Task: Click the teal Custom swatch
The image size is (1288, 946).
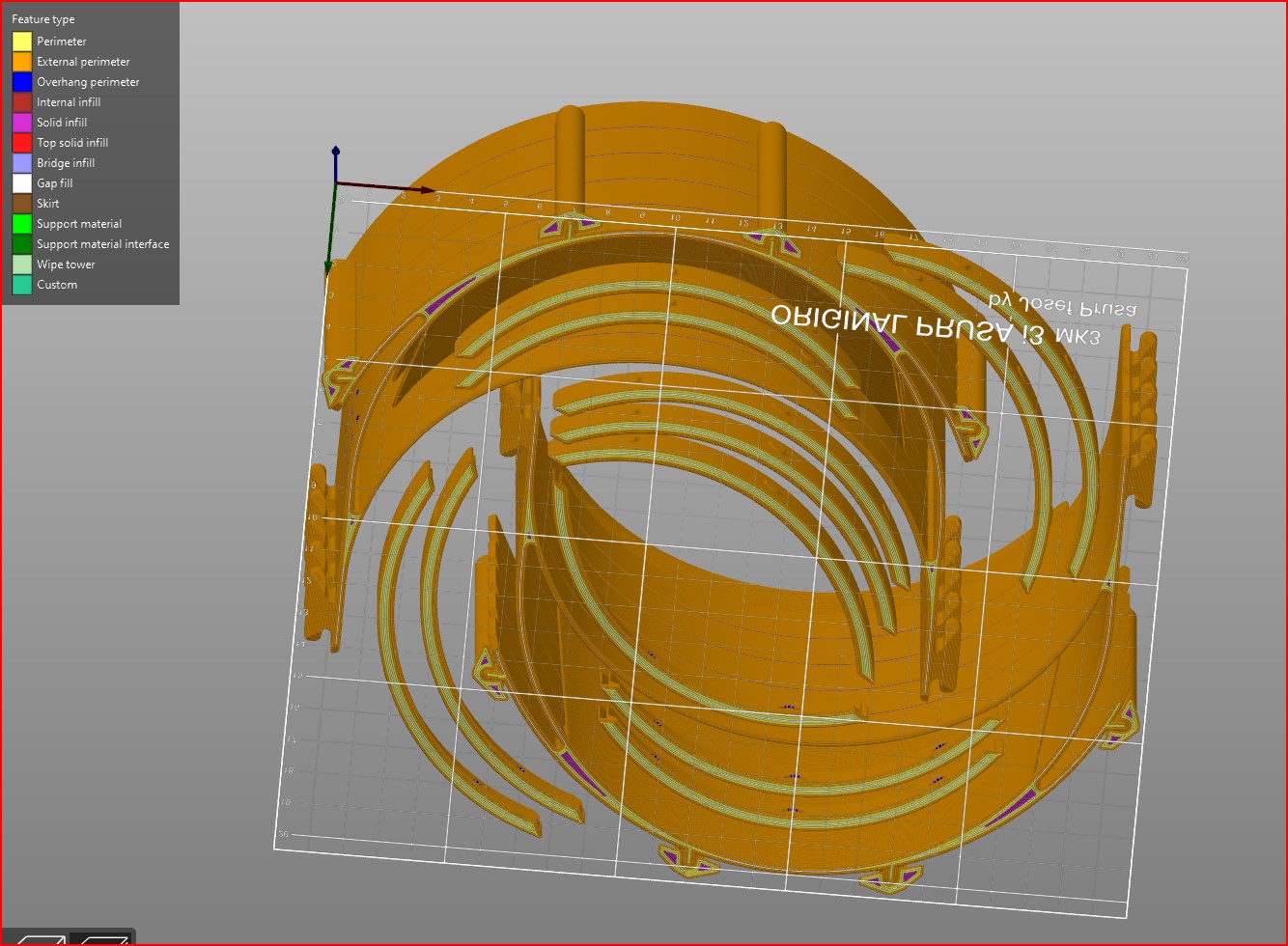Action: click(22, 285)
